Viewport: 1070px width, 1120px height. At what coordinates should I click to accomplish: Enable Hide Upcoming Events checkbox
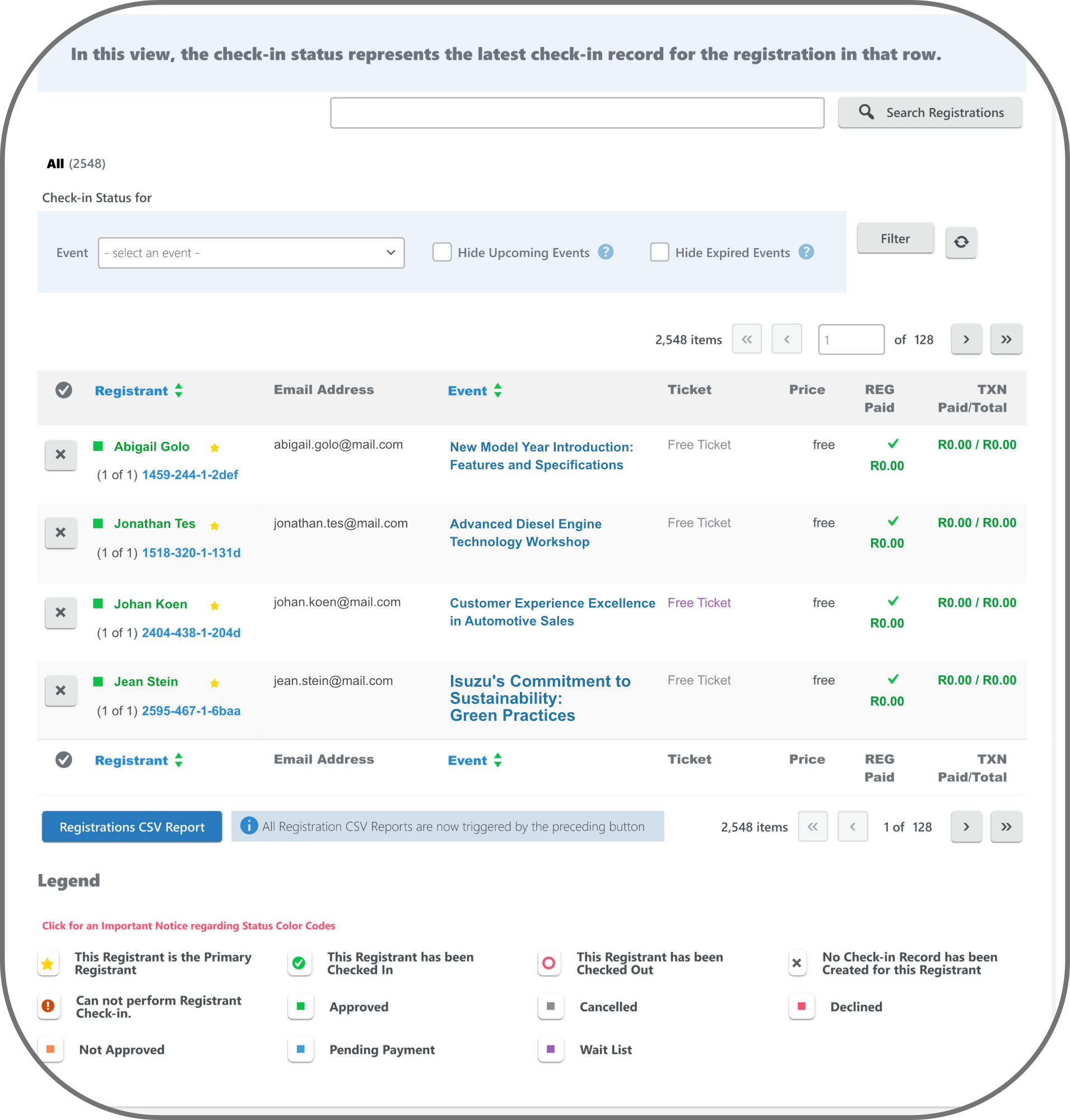(x=441, y=252)
